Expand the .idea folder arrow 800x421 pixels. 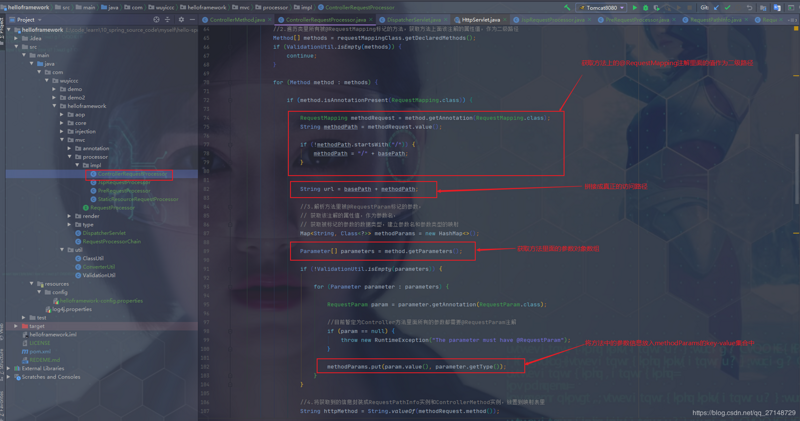click(17, 38)
